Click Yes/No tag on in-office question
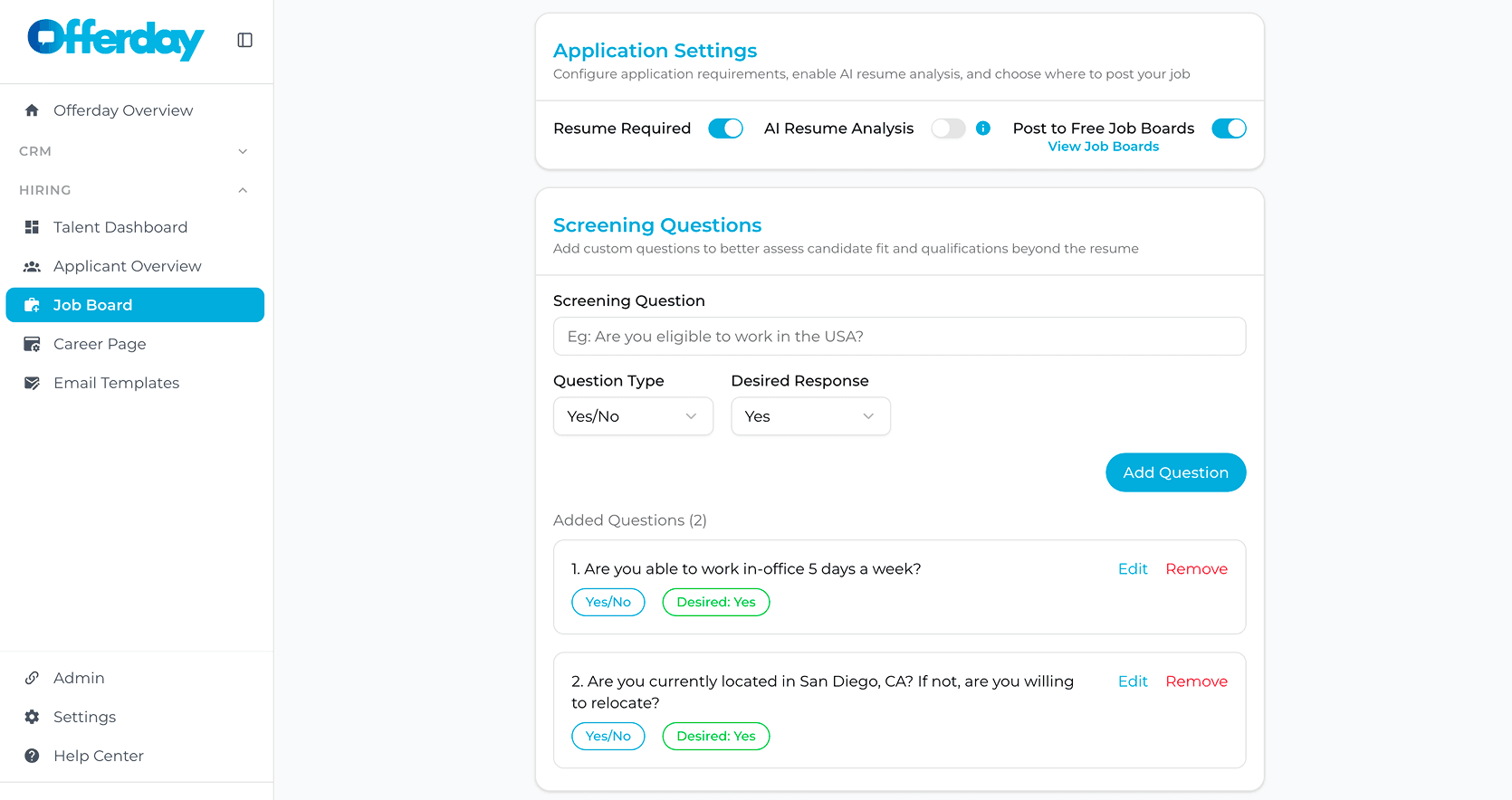 pos(608,602)
